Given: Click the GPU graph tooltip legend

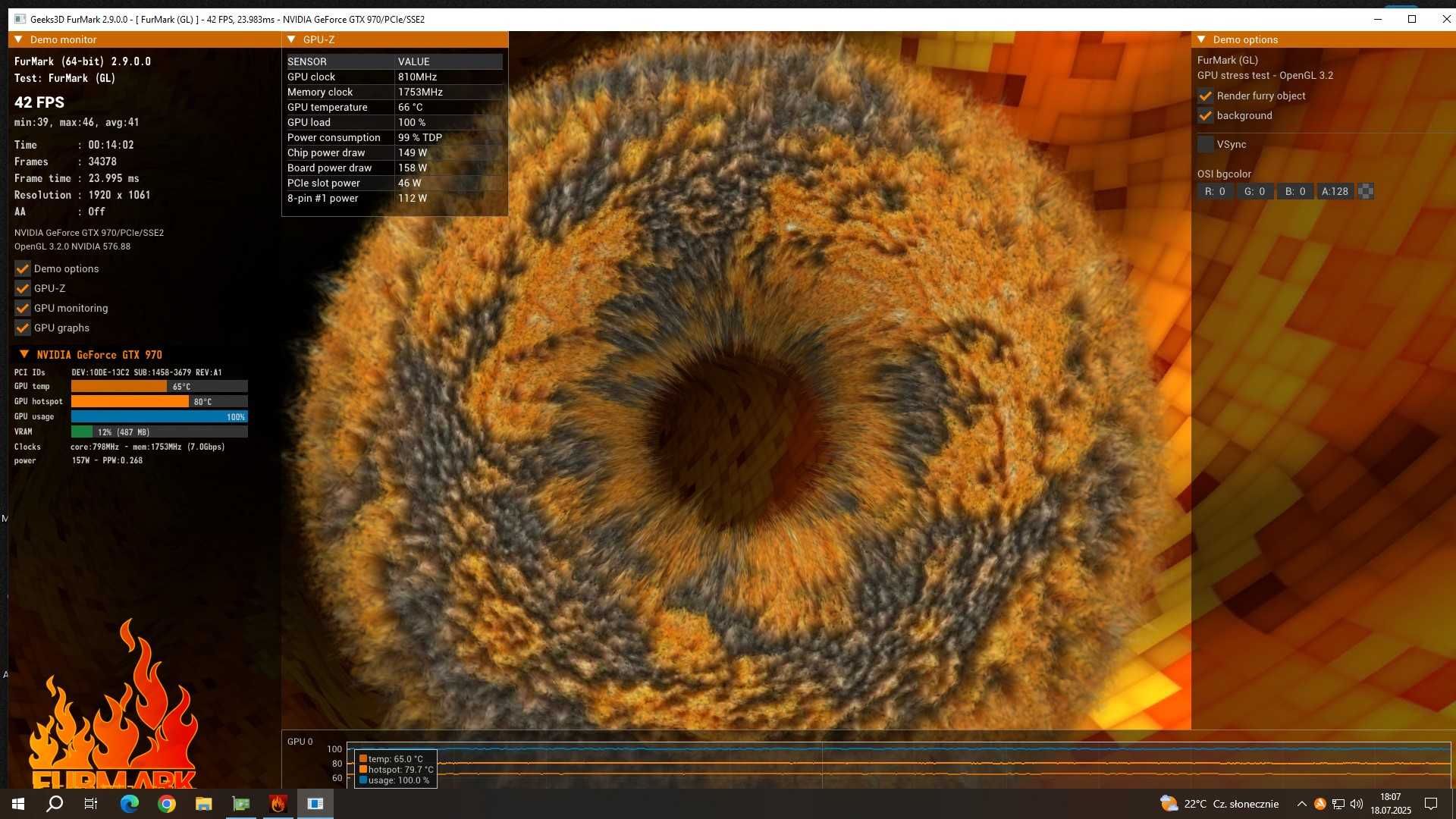Looking at the screenshot, I should pyautogui.click(x=396, y=769).
